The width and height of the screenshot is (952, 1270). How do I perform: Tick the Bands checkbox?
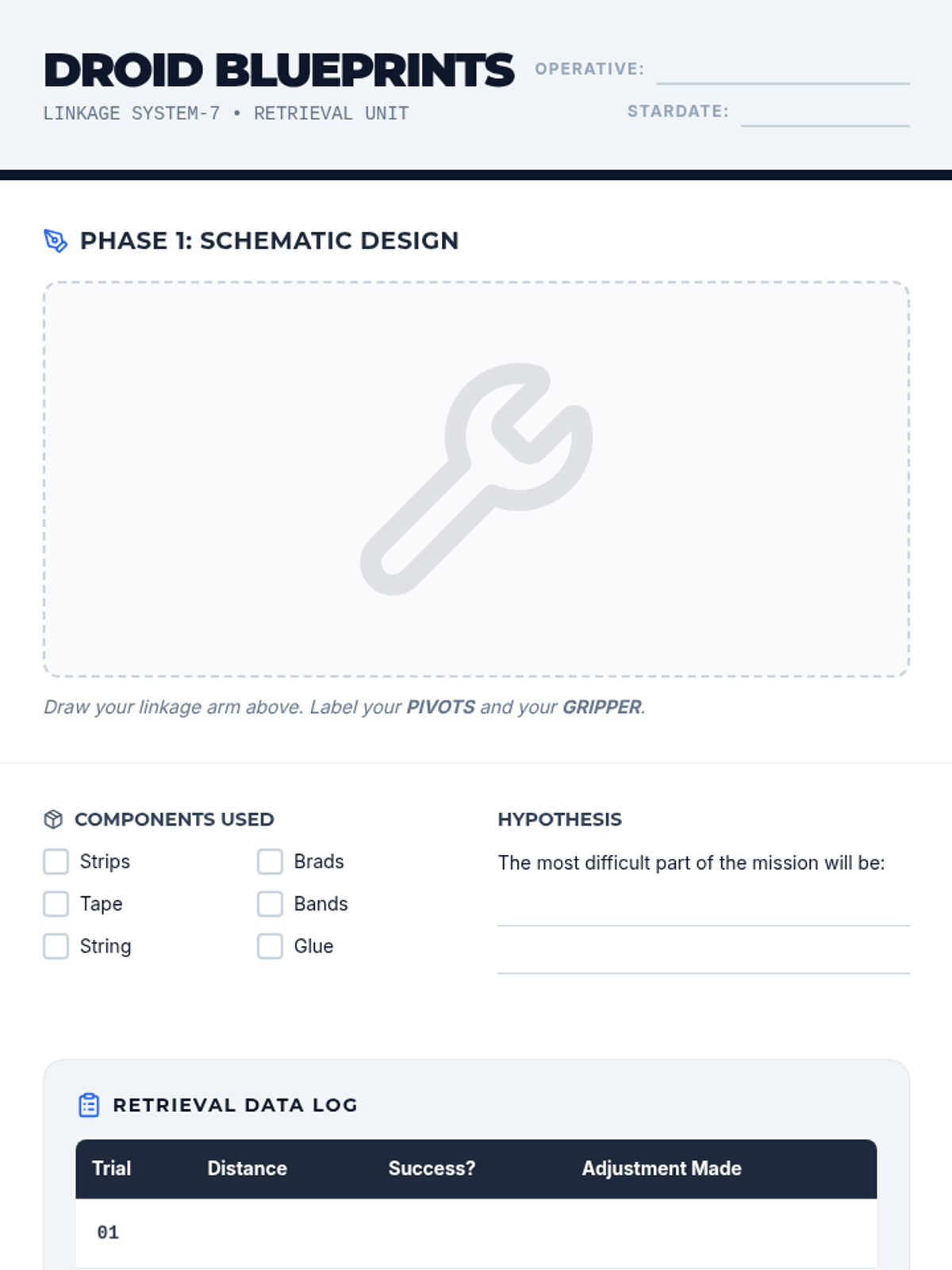(x=270, y=903)
